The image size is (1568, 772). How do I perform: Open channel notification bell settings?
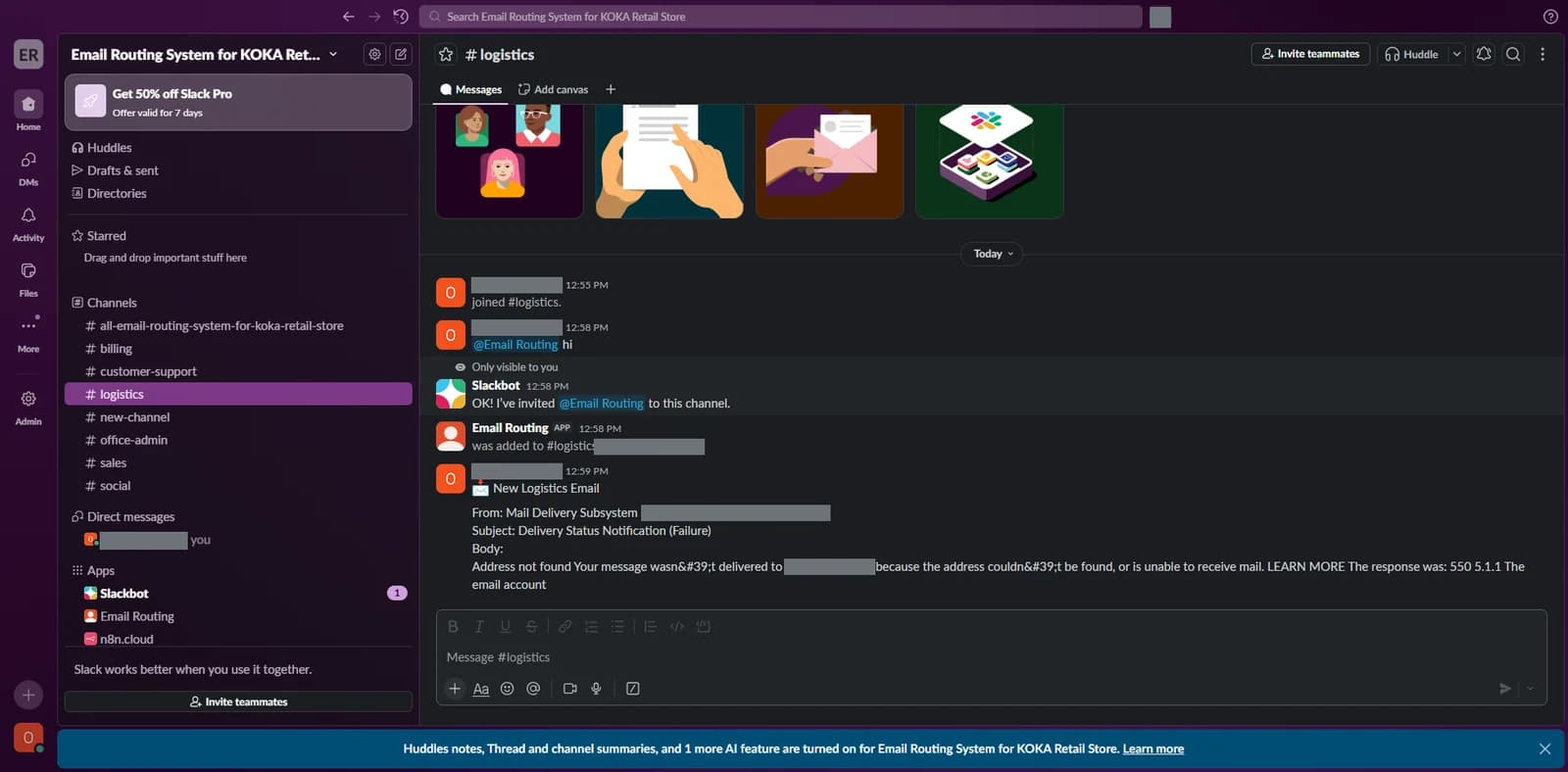[x=1484, y=54]
